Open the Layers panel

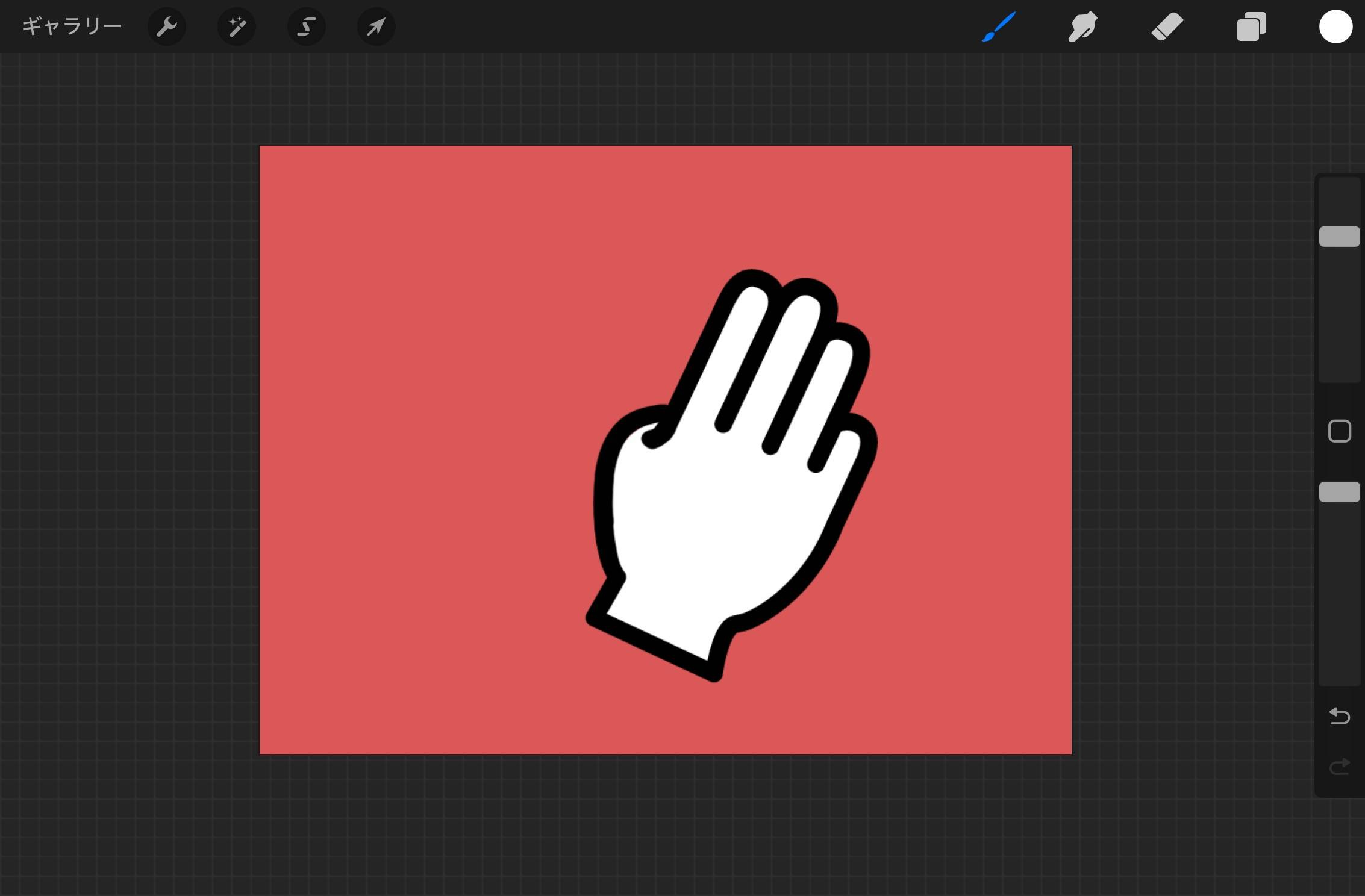click(1251, 26)
